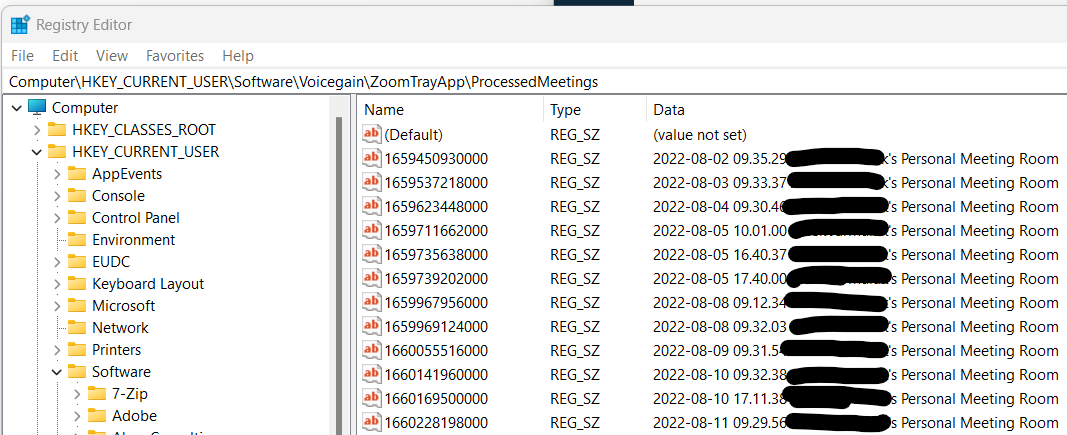Select the Printers folder icon
Viewport: 1067px width, 435px height.
[x=77, y=349]
